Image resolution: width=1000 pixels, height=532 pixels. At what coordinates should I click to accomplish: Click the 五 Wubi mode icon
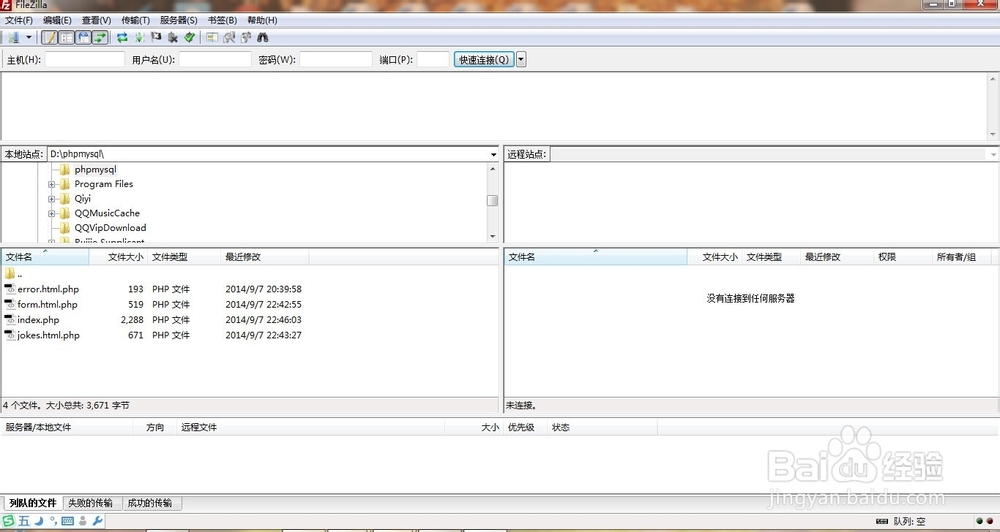[24, 521]
